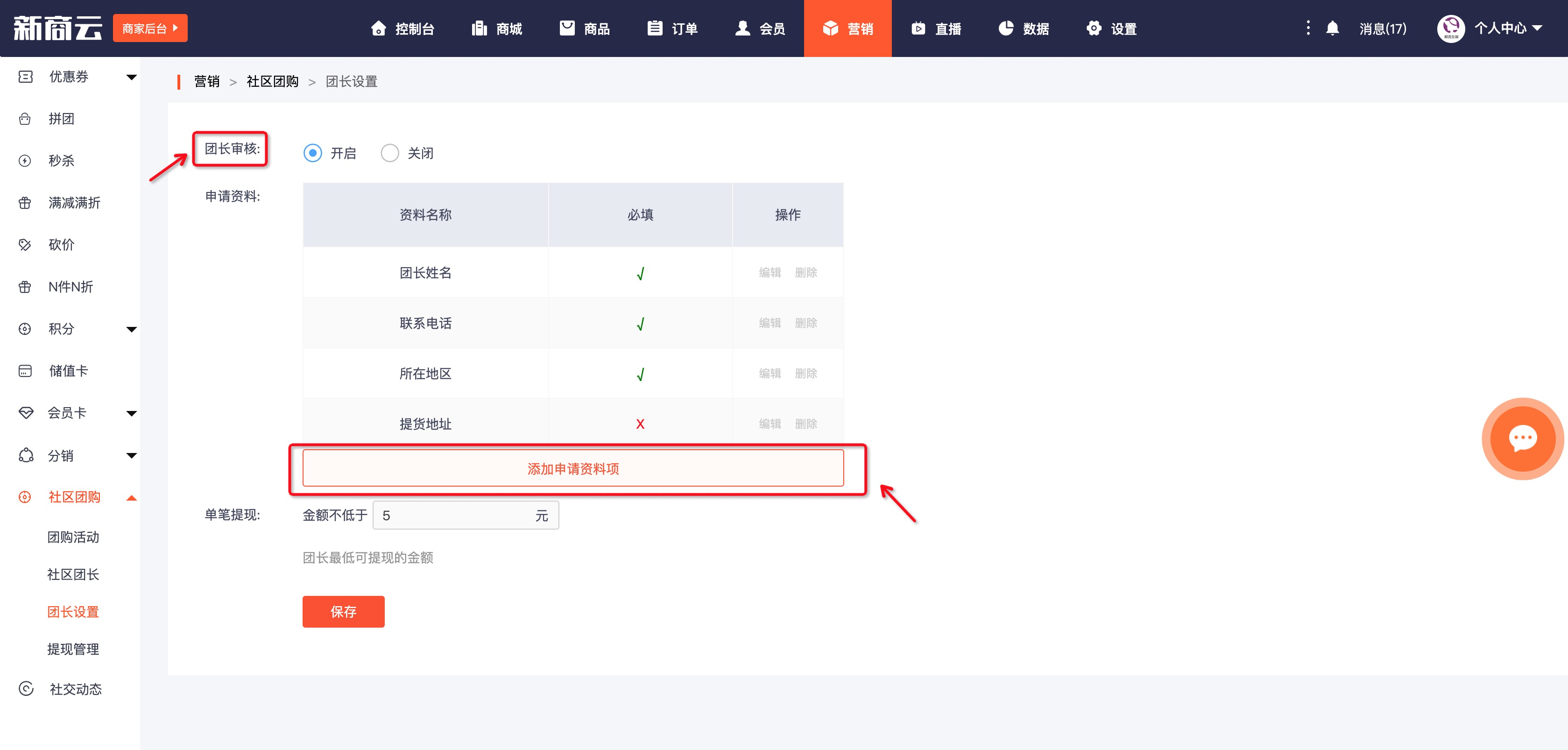This screenshot has height=750, width=1568.
Task: Expand the 会员卡 sidebar menu arrow
Action: (x=131, y=413)
